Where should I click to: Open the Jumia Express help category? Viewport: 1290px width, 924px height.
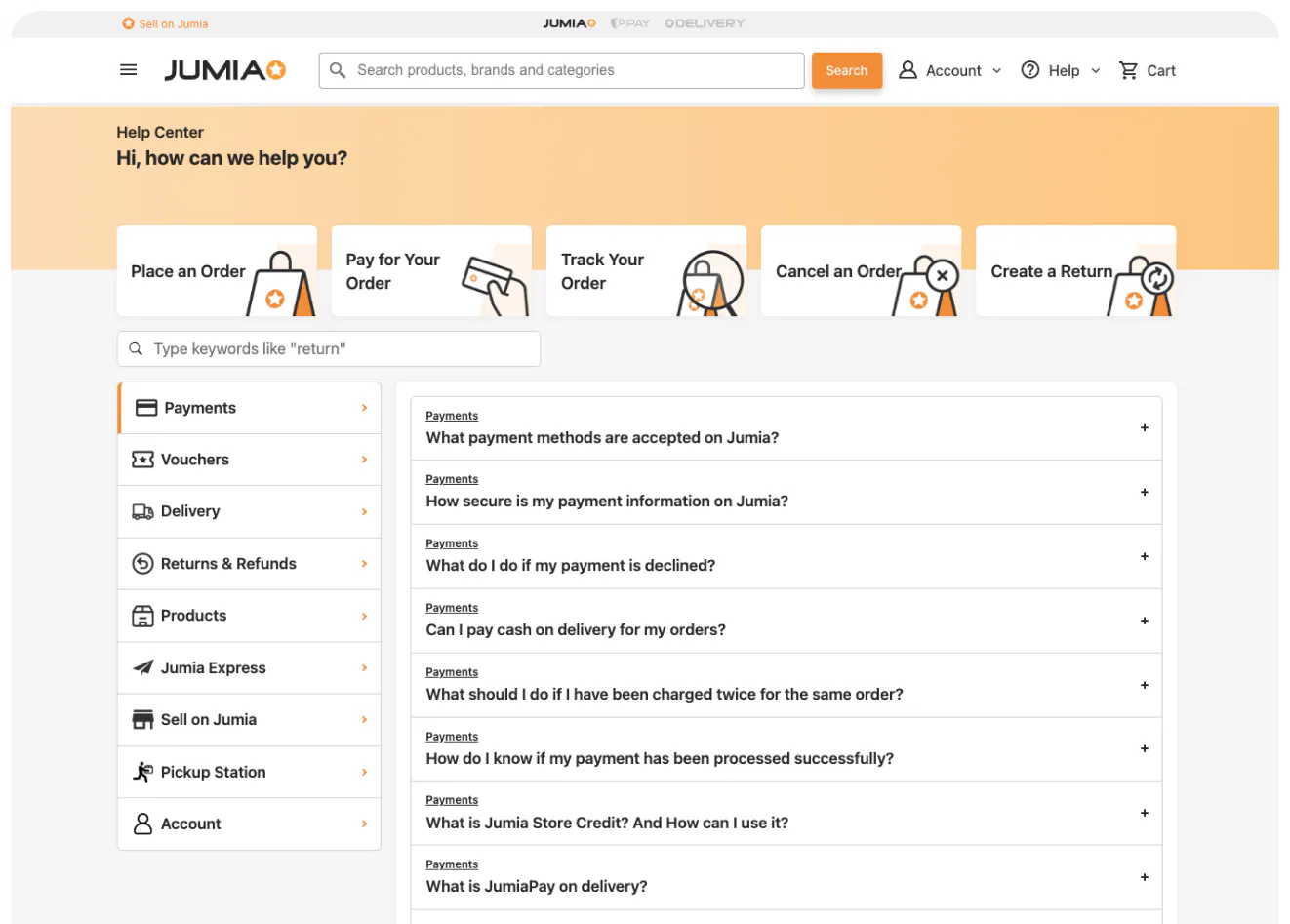coord(249,668)
